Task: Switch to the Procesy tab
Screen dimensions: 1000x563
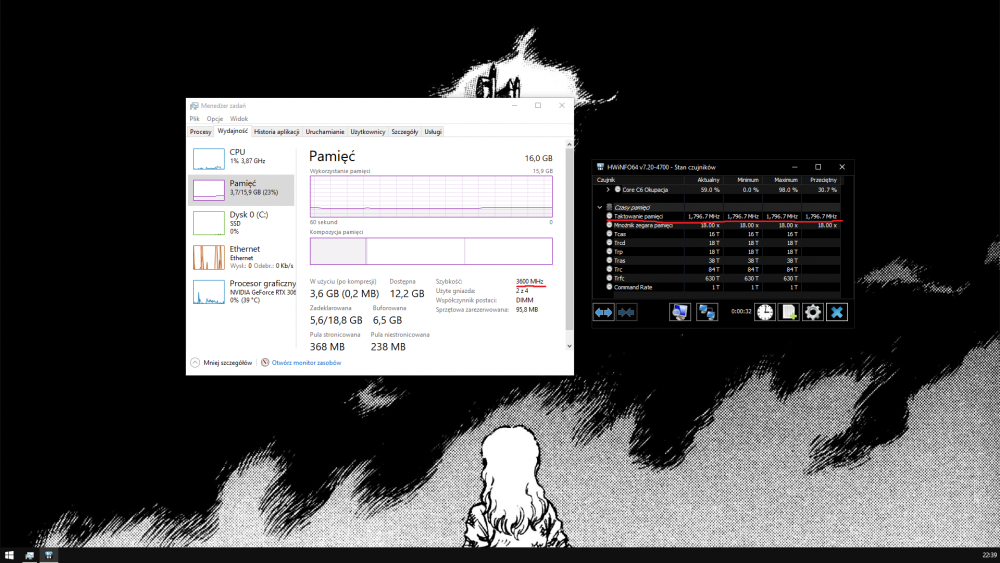Action: (200, 132)
